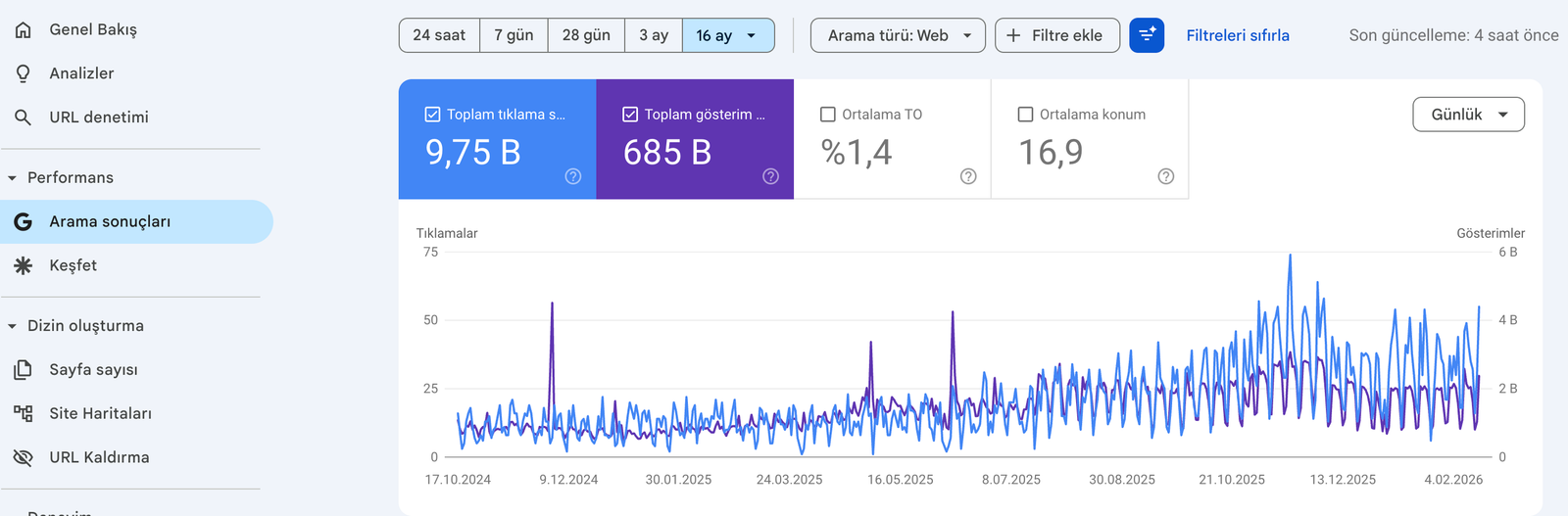Click the URL Kaldırma crossed-eye icon

coord(24,457)
